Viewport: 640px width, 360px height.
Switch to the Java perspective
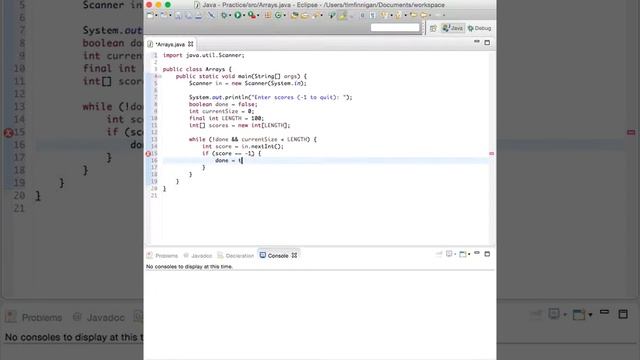click(x=452, y=28)
